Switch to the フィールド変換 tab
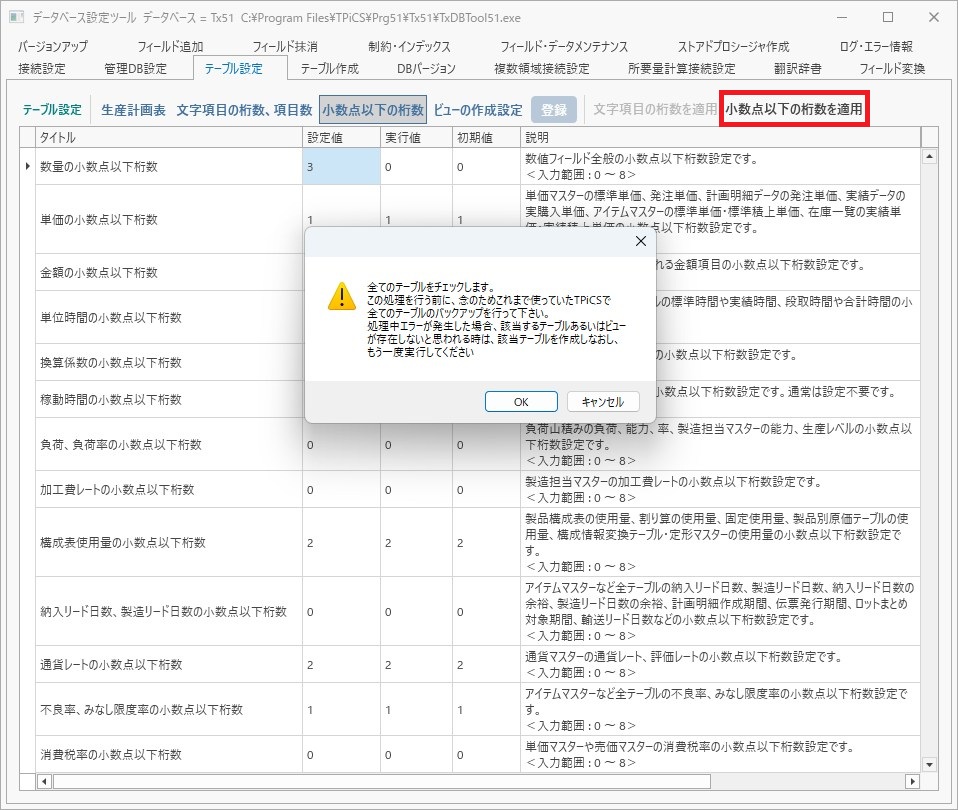 (x=892, y=68)
